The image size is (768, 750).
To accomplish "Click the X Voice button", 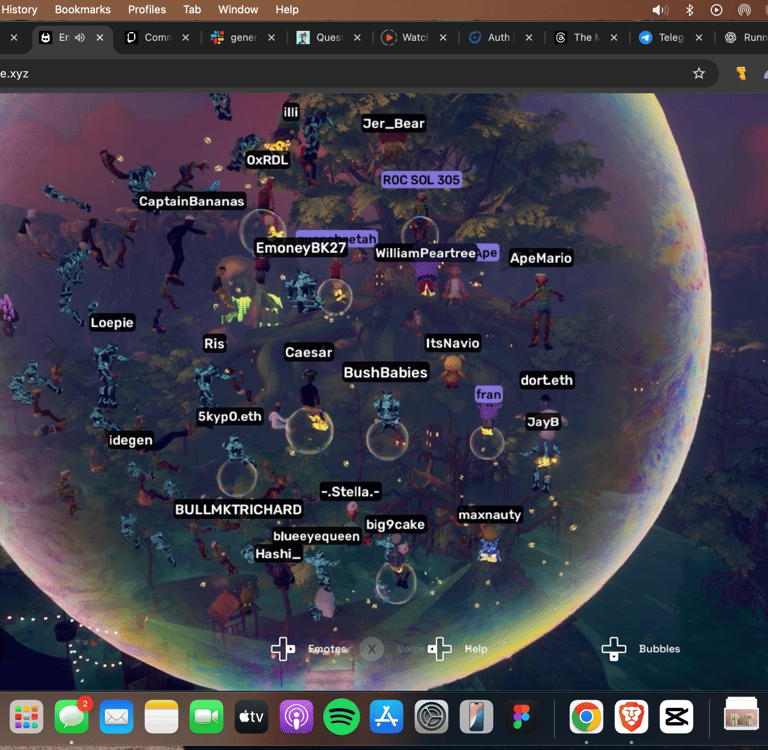I will click(372, 649).
